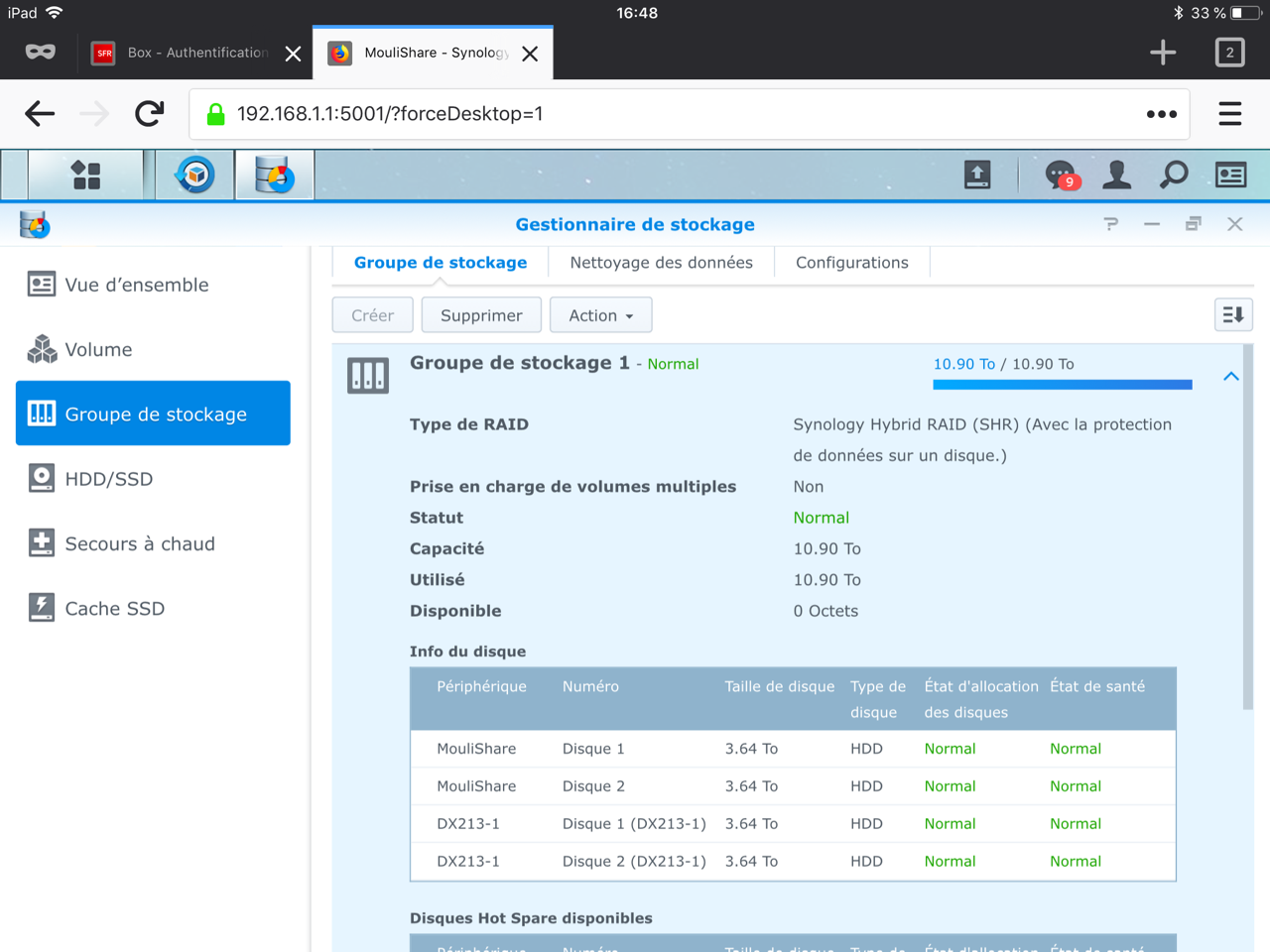Open the Action dropdown menu
Viewport: 1270px width, 952px height.
click(x=601, y=315)
